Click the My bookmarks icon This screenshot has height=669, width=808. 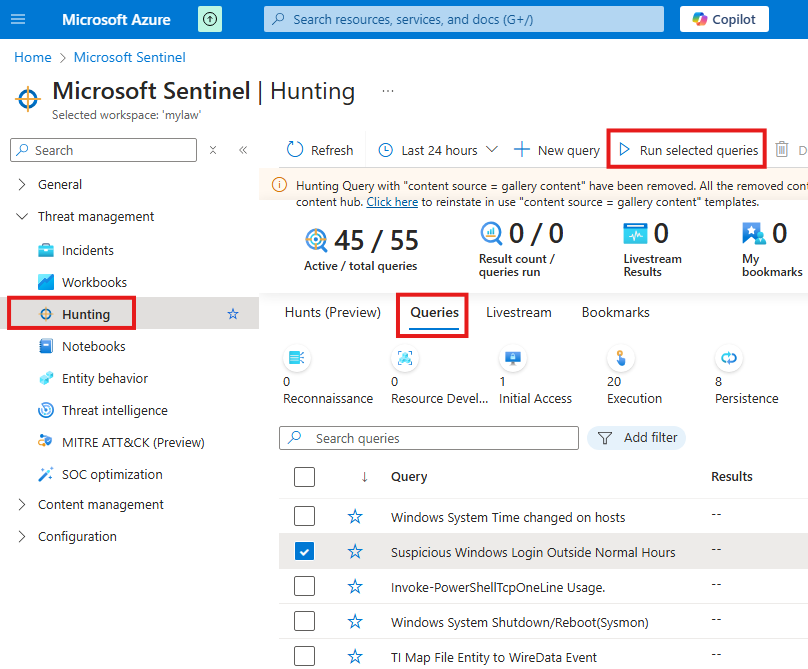(x=753, y=233)
